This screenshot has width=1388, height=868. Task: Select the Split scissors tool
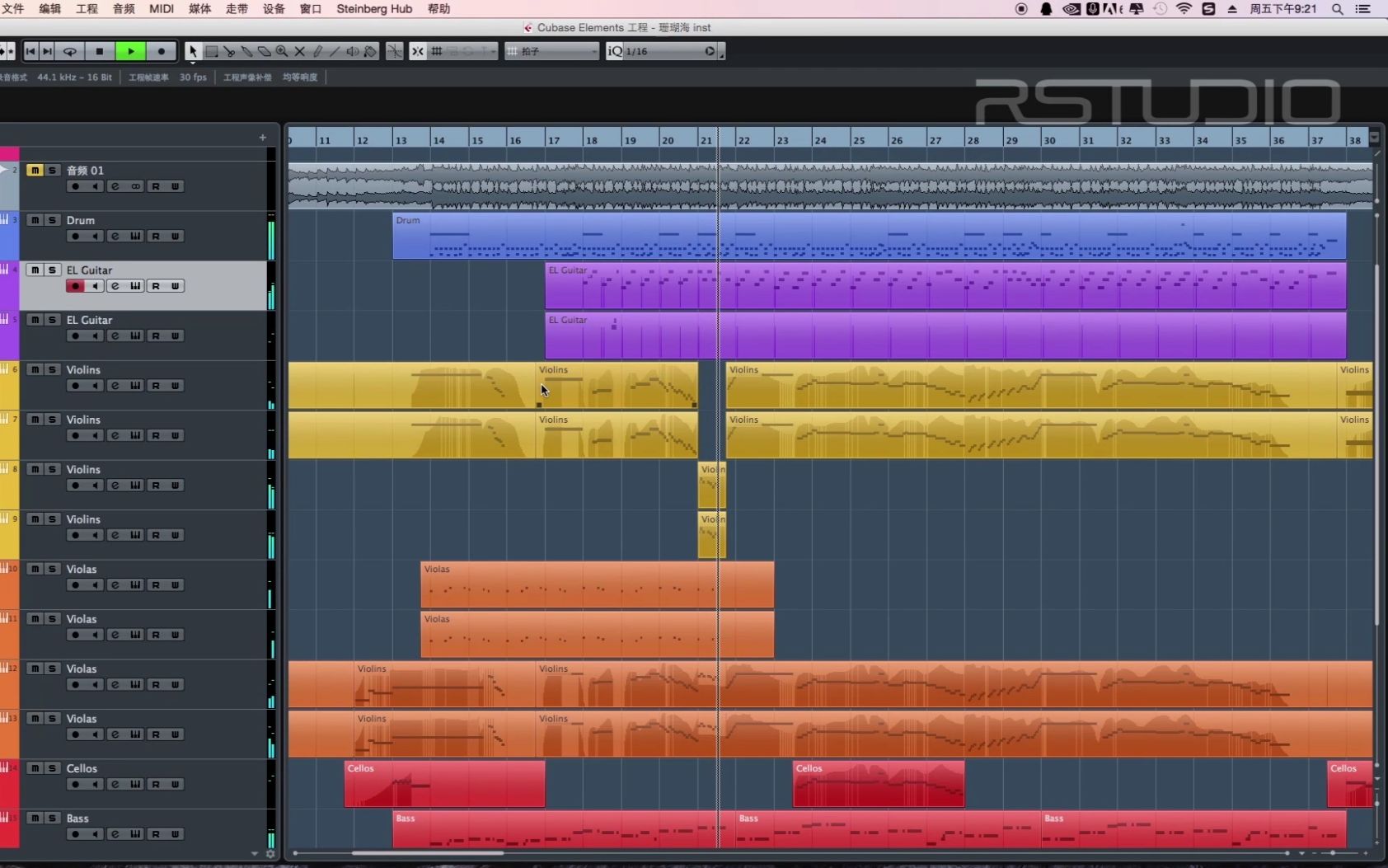tap(229, 51)
